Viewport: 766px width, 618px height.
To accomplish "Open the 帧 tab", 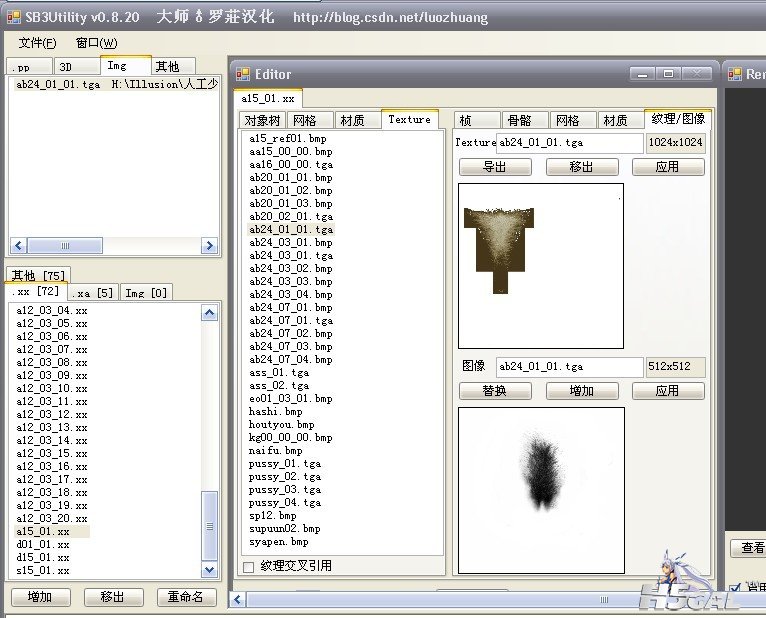I will [x=477, y=120].
